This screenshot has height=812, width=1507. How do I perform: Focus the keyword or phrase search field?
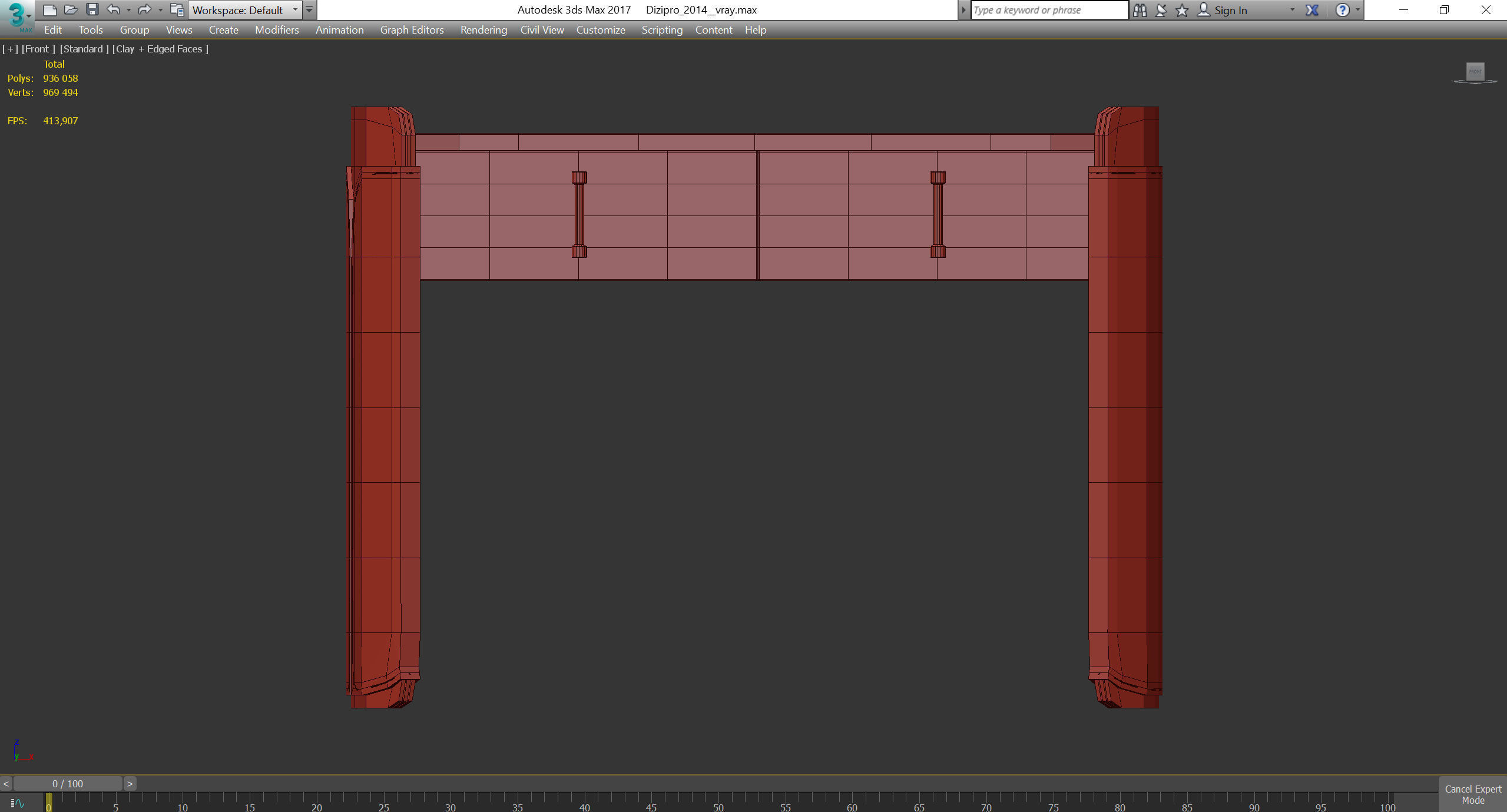[x=1048, y=10]
